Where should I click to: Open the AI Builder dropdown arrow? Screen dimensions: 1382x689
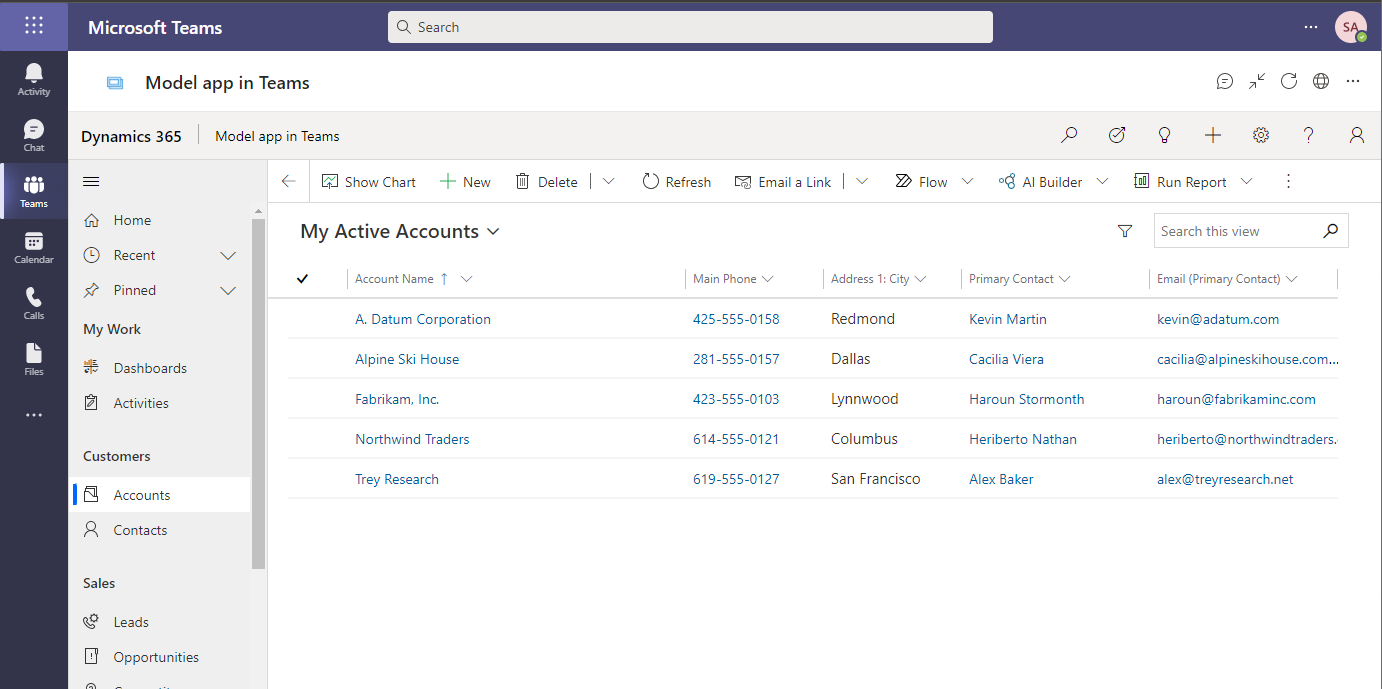1102,181
